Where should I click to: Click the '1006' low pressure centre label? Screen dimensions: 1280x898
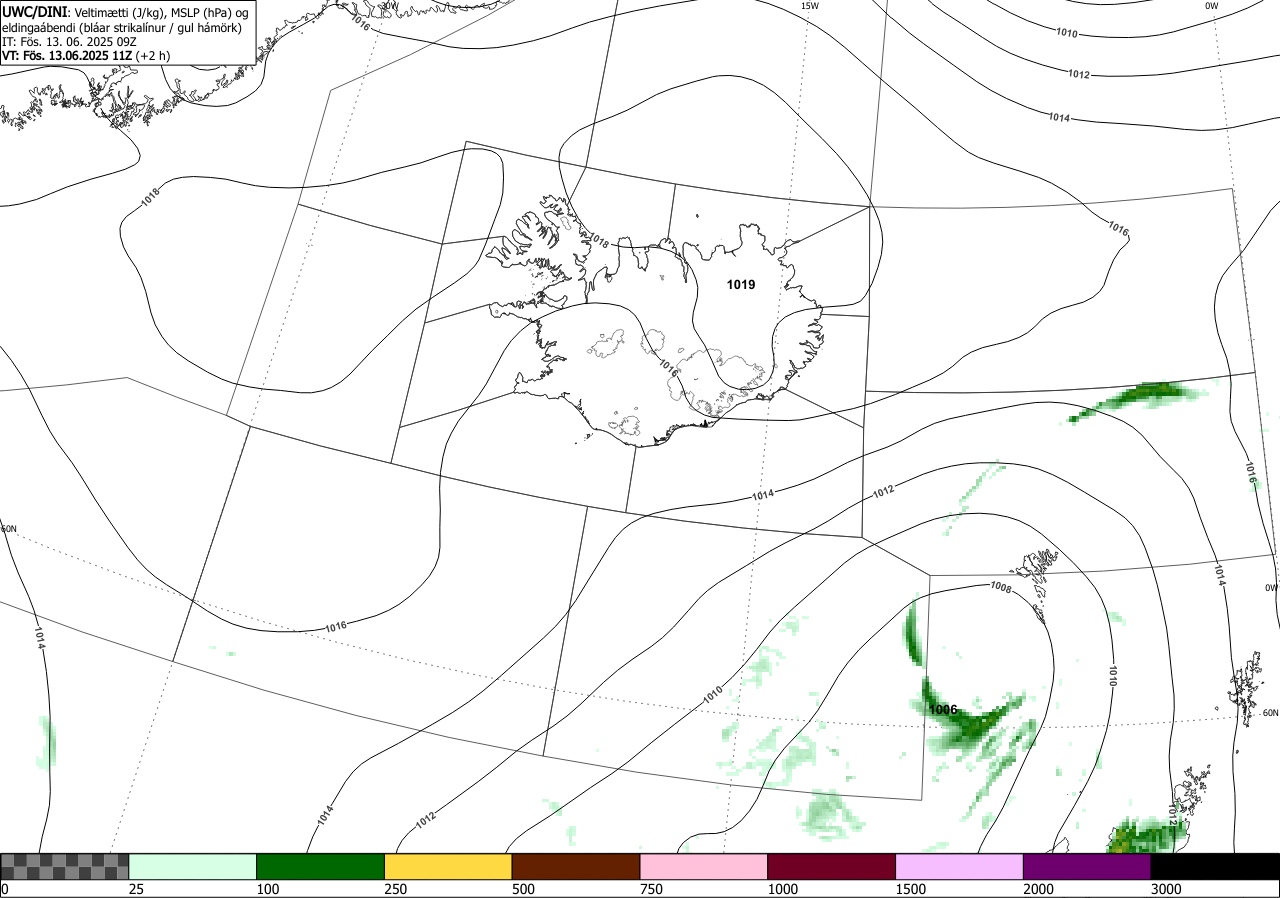pos(943,710)
